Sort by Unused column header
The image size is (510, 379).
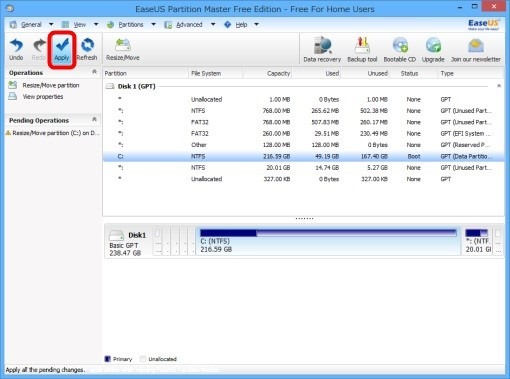pyautogui.click(x=365, y=73)
